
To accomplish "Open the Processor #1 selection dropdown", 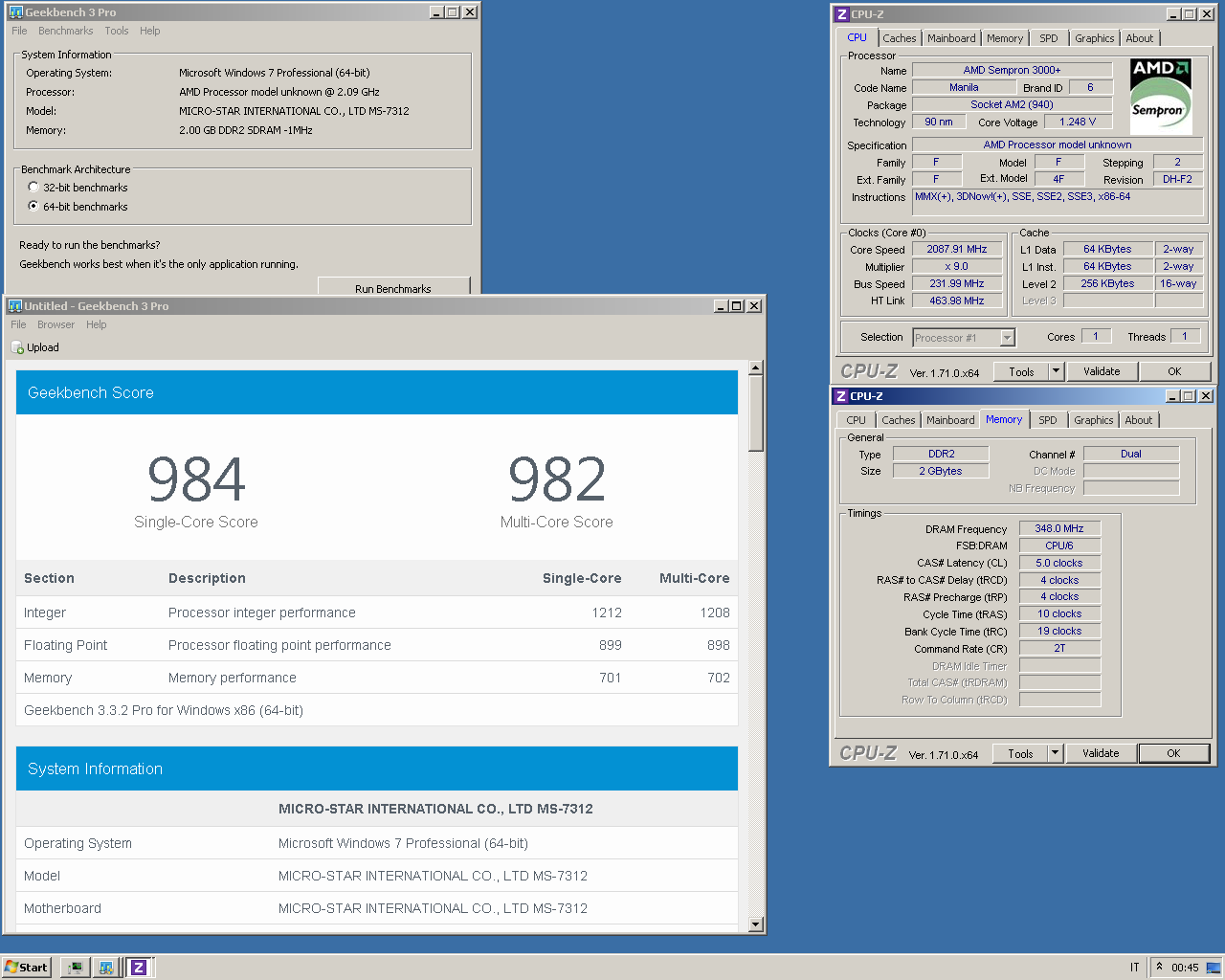I will 1007,338.
